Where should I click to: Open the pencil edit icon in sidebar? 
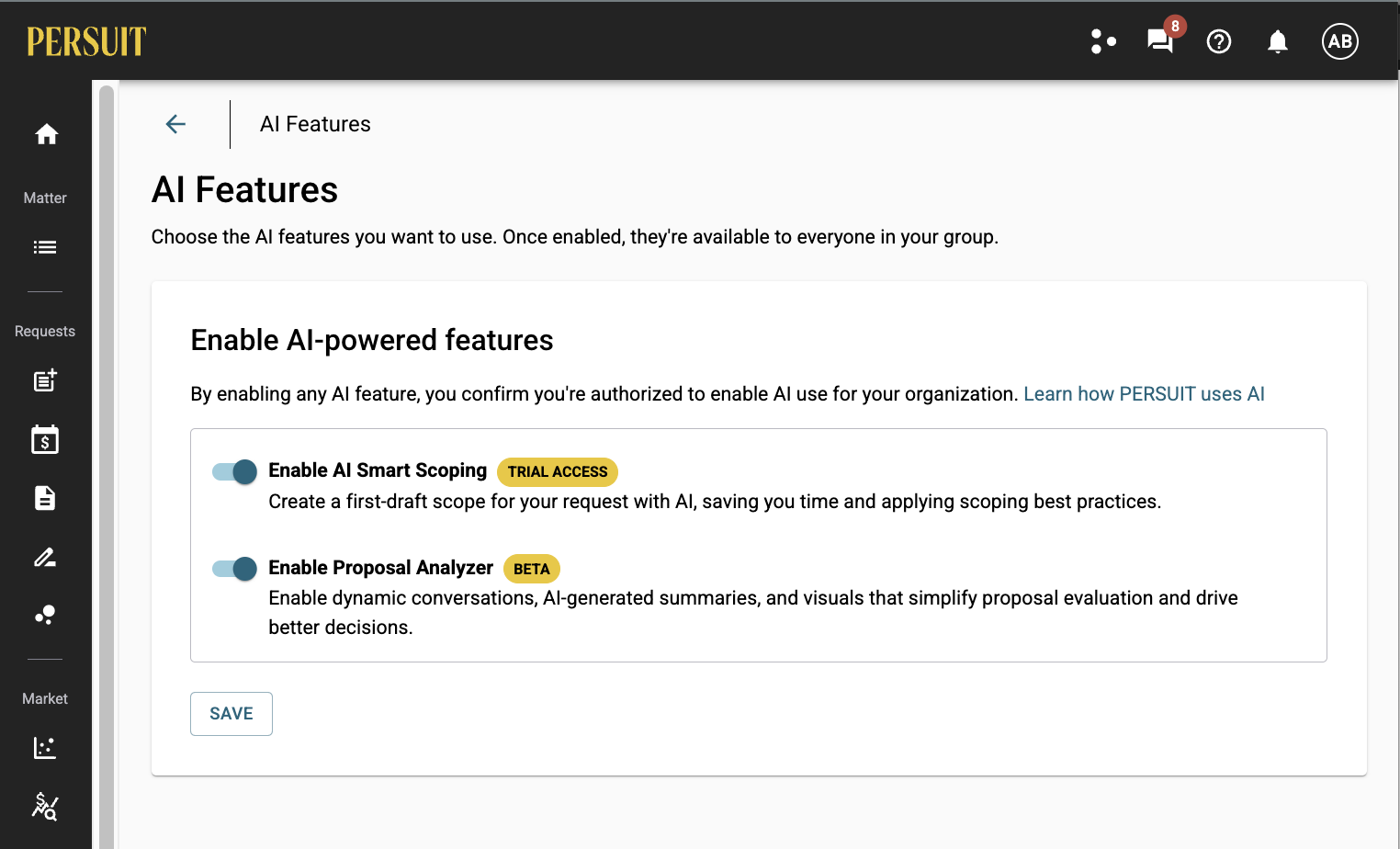click(45, 557)
